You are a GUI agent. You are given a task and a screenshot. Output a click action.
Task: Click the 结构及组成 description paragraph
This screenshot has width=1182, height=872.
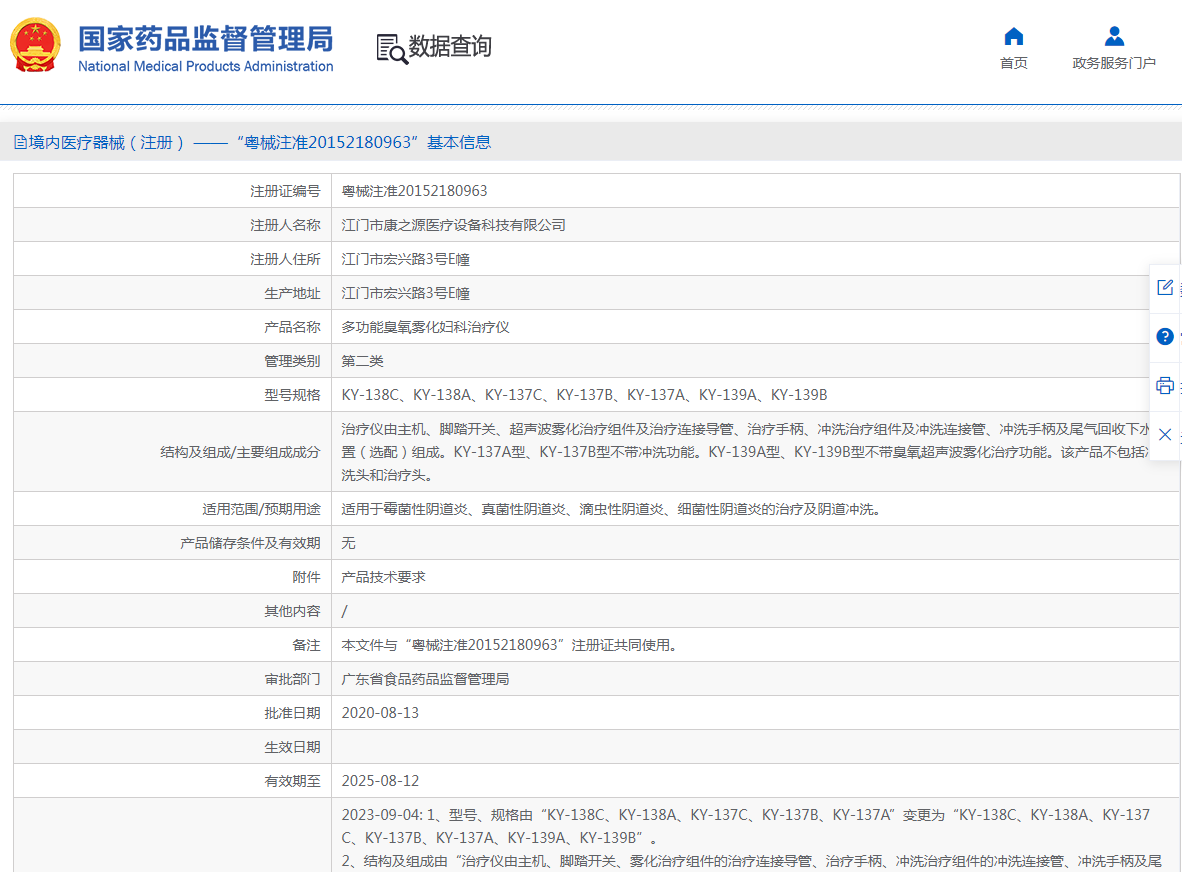746,452
